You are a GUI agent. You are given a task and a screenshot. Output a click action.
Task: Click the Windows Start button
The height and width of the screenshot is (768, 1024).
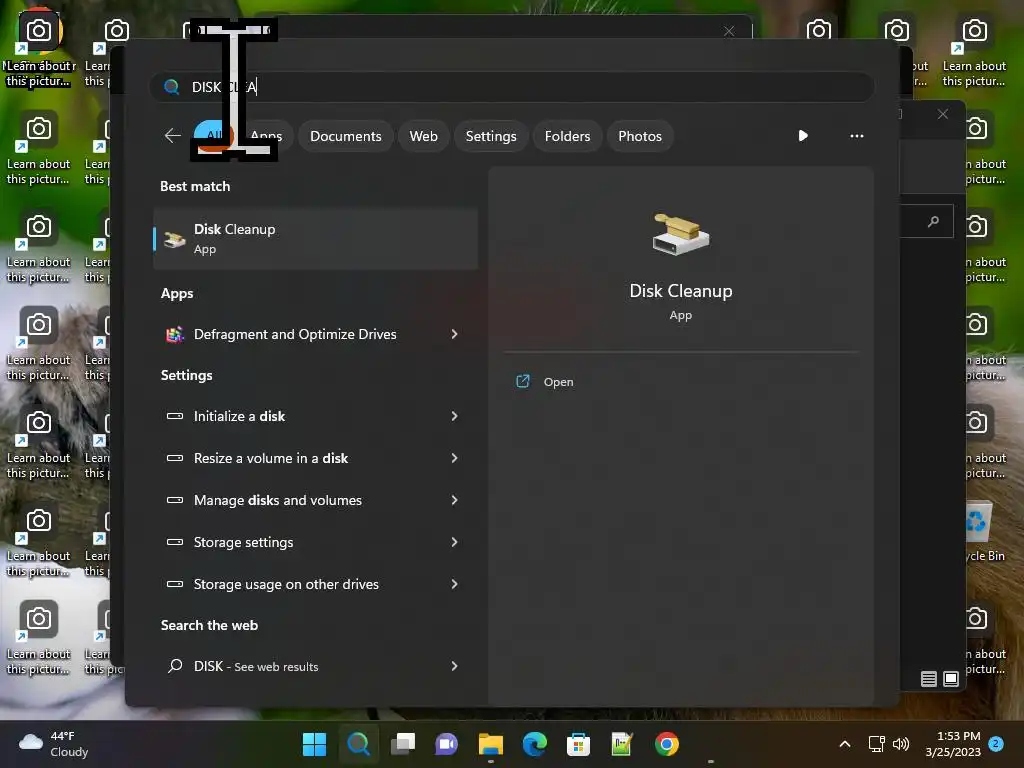click(314, 744)
